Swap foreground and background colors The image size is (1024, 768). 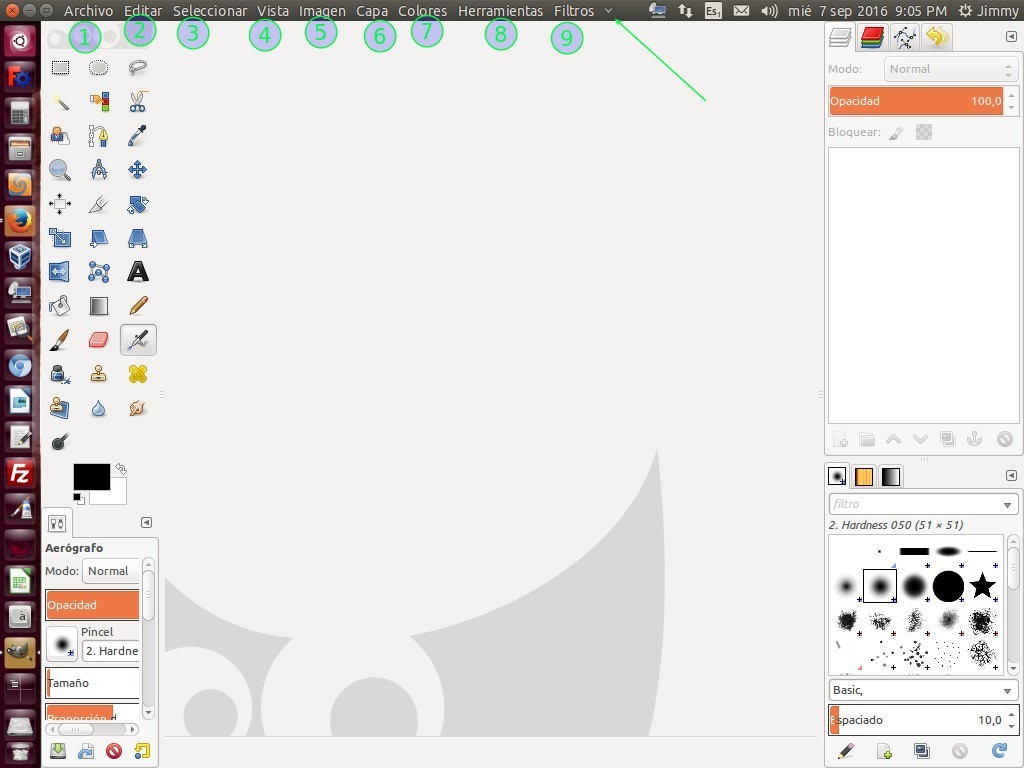119,466
